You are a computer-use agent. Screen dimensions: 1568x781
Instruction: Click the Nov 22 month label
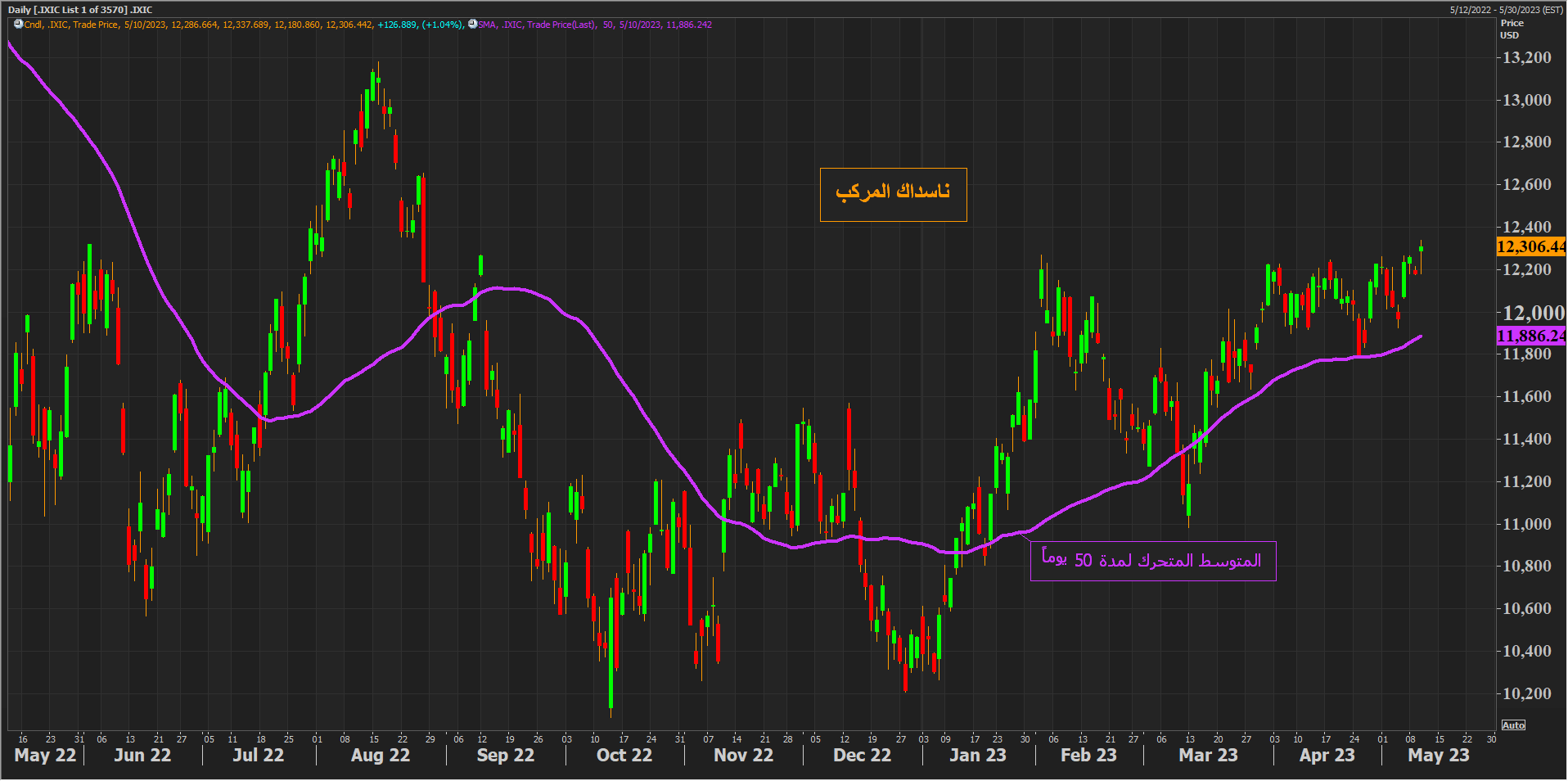[743, 756]
